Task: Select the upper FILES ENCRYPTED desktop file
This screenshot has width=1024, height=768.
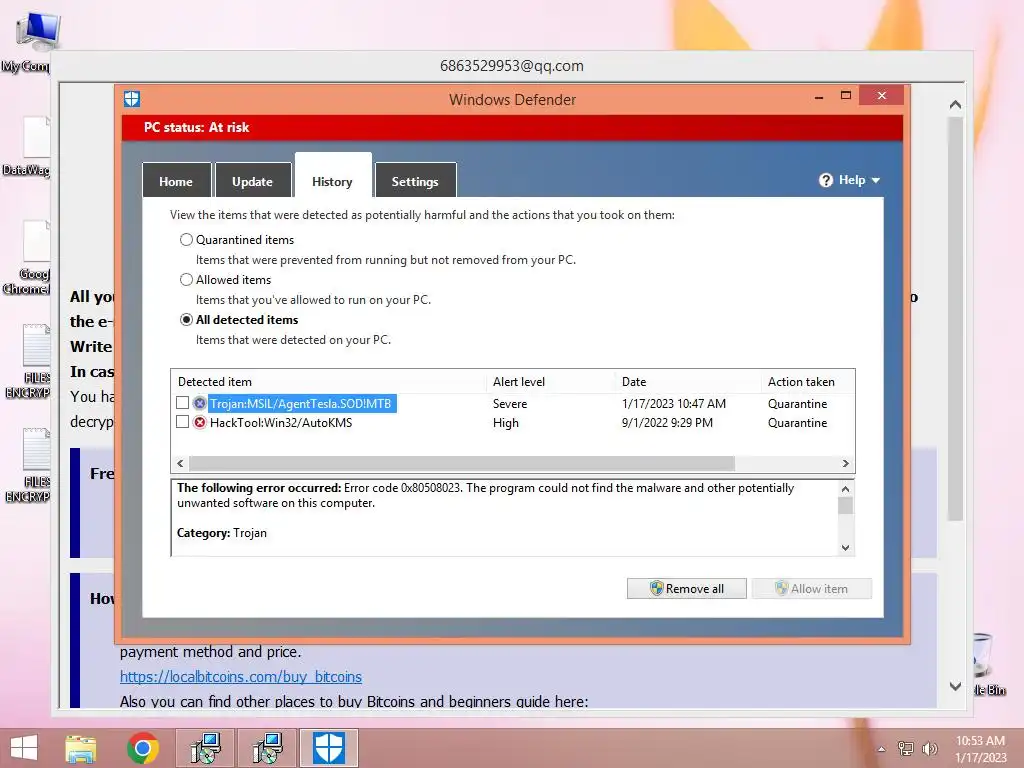Action: coord(36,346)
